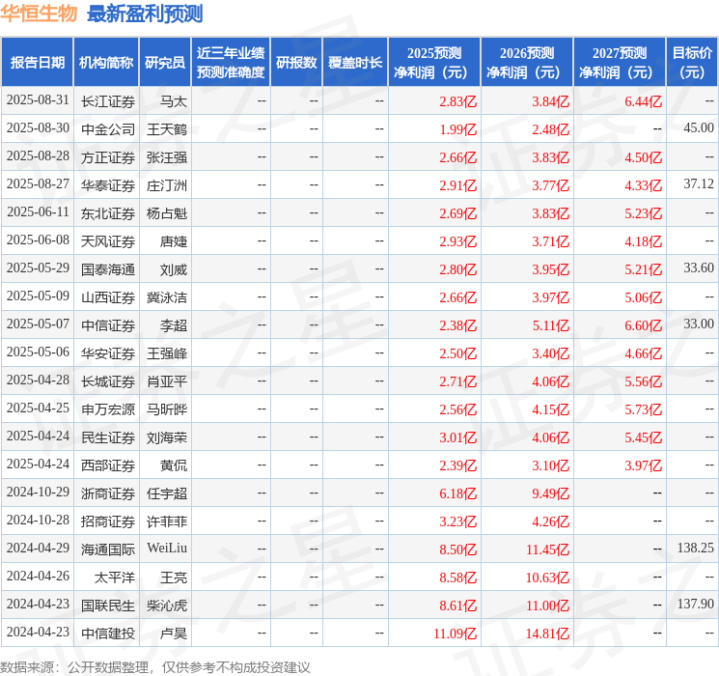Click the 最新盈利预测 heading
The height and width of the screenshot is (676, 719).
pyautogui.click(x=145, y=14)
